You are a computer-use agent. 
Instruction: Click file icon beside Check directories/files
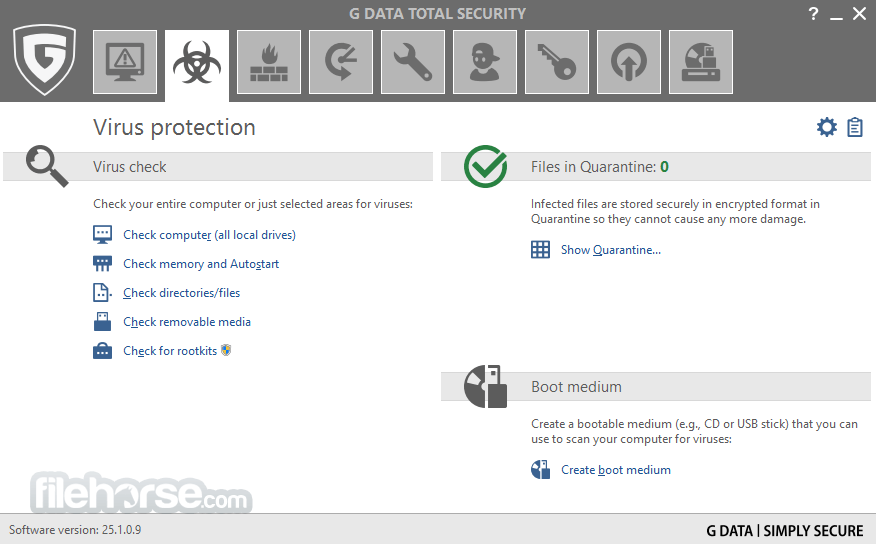coord(102,293)
